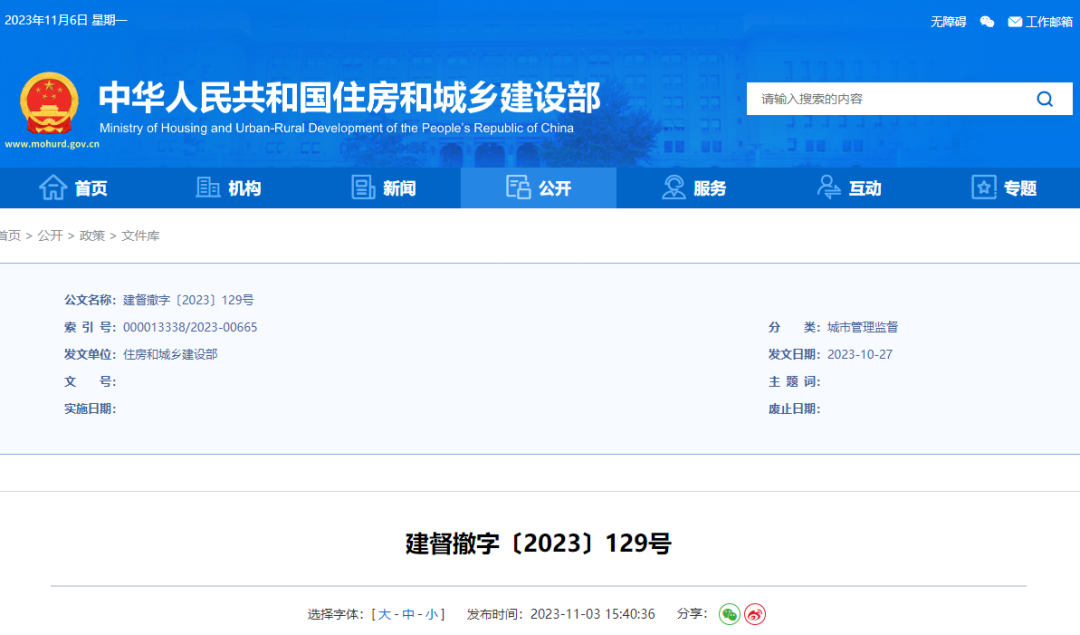This screenshot has width=1080, height=635.
Task: Go to 文件库 in breadcrumb
Action: pyautogui.click(x=141, y=236)
